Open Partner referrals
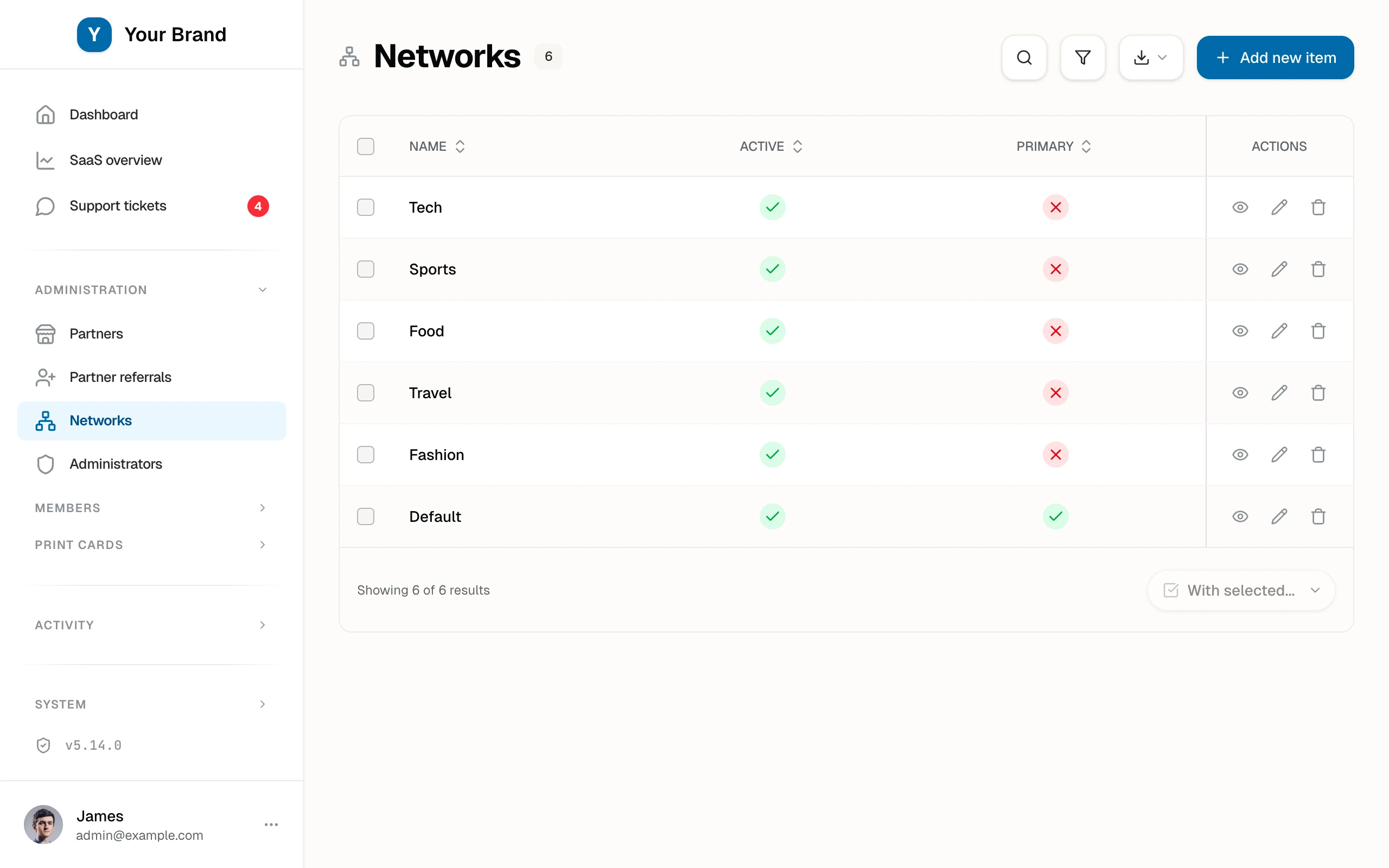This screenshot has height=868, width=1389. (x=151, y=377)
